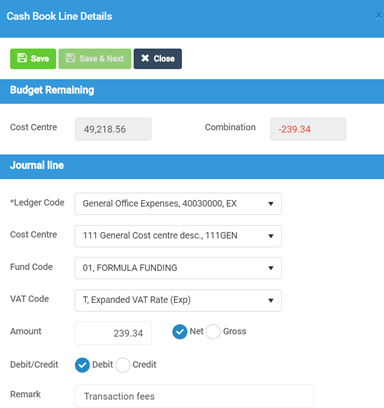This screenshot has height=408, width=384.
Task: Click the Save button text
Action: tap(40, 59)
